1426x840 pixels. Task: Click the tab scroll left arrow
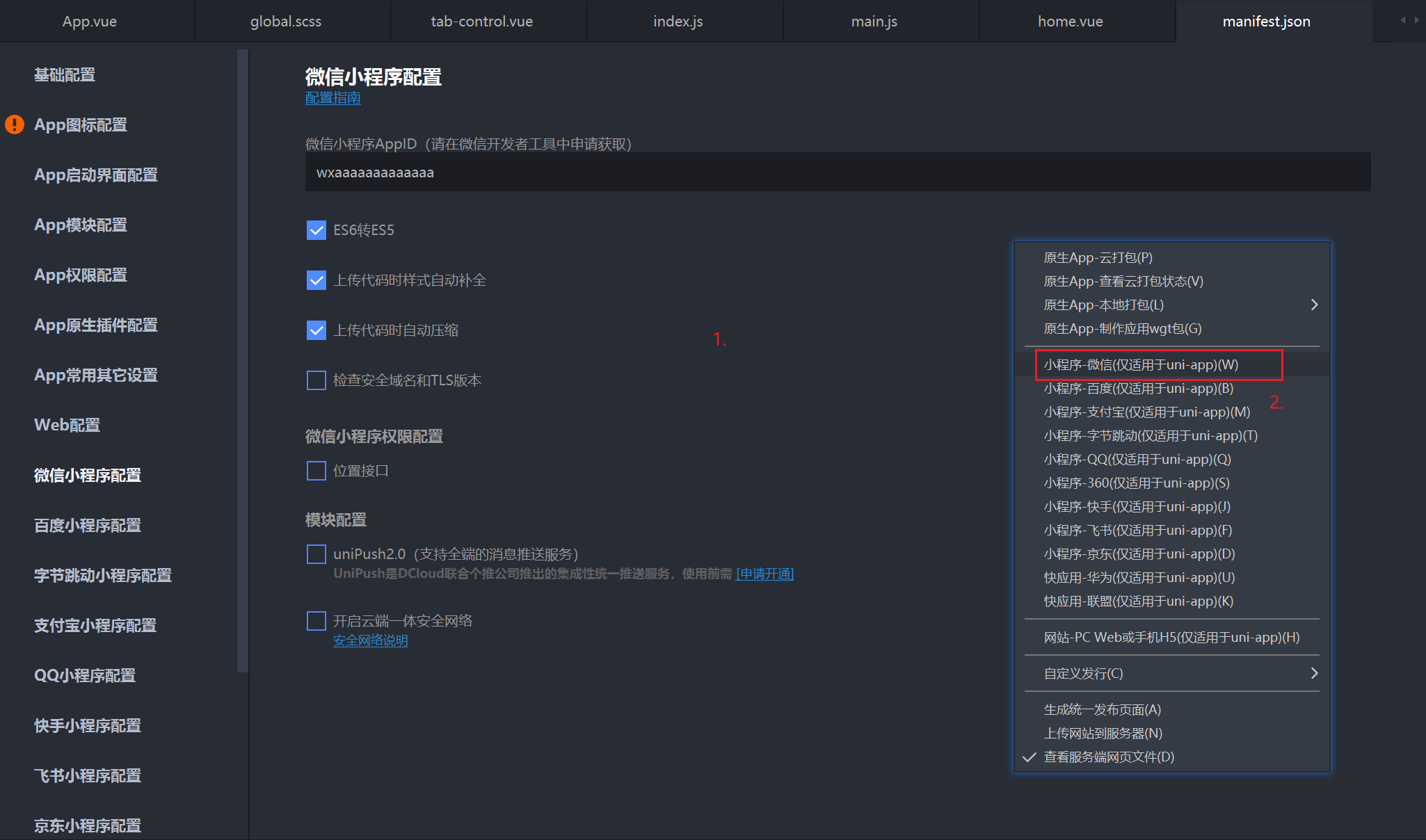[x=1403, y=20]
